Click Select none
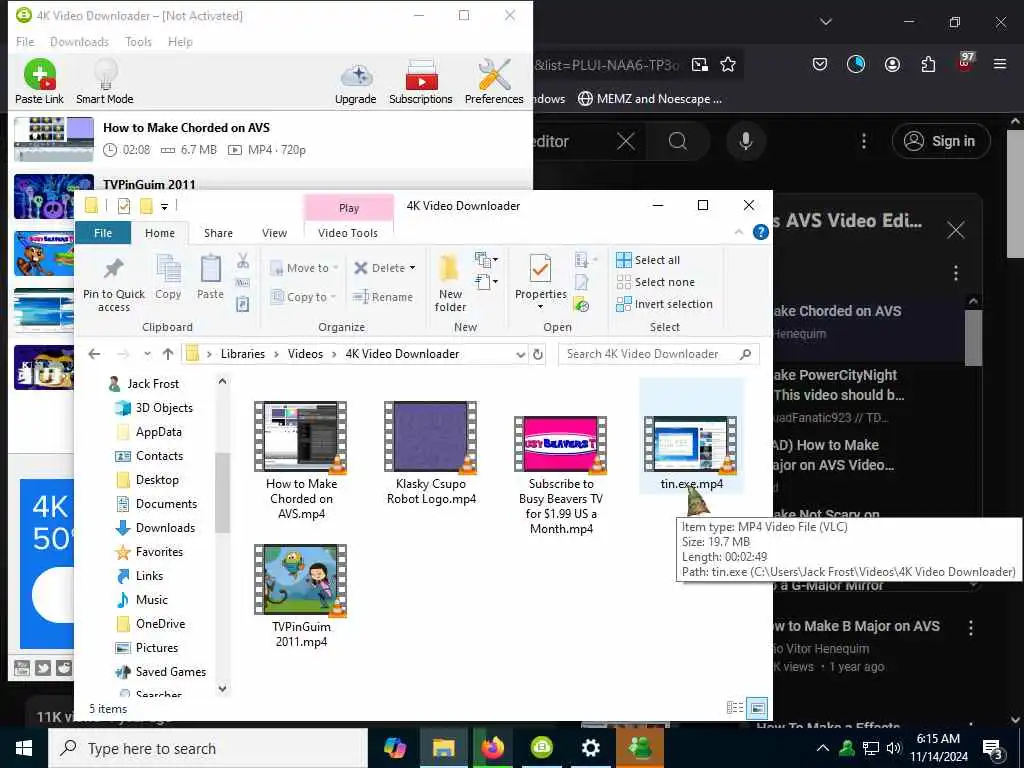Viewport: 1024px width, 768px height. pyautogui.click(x=656, y=282)
